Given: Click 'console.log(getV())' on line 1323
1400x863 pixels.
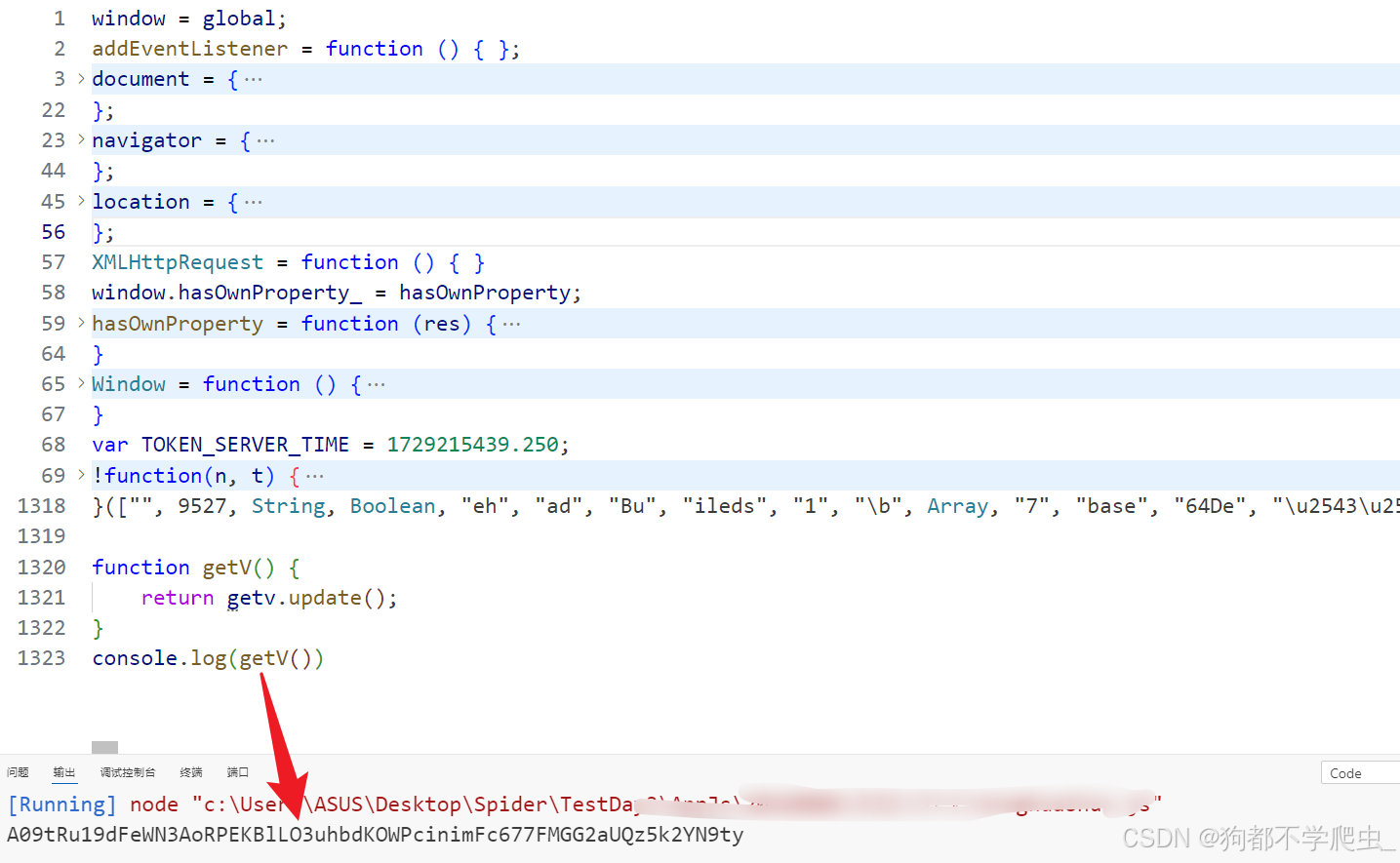Looking at the screenshot, I should (208, 658).
